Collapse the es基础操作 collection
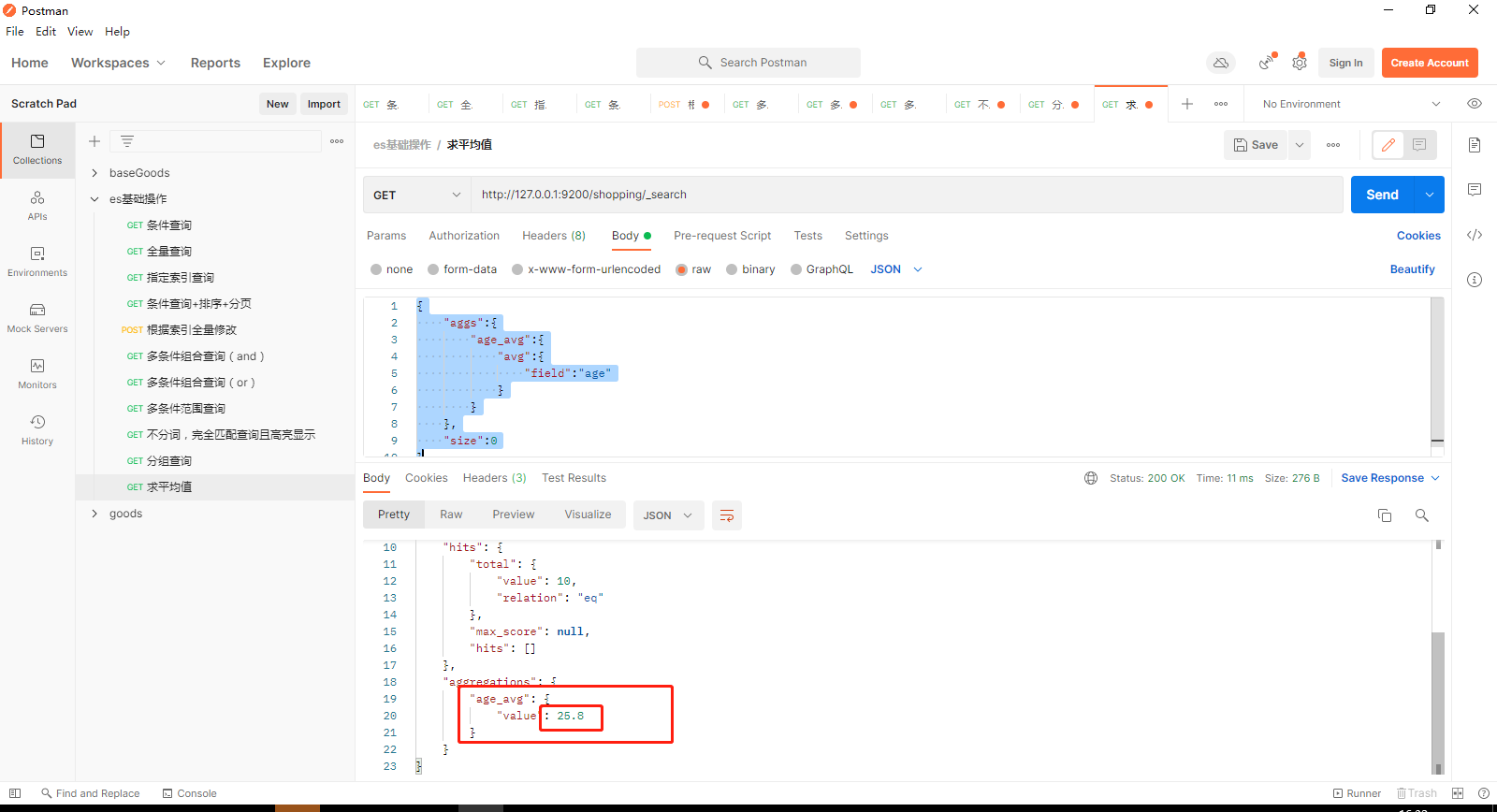 point(94,199)
